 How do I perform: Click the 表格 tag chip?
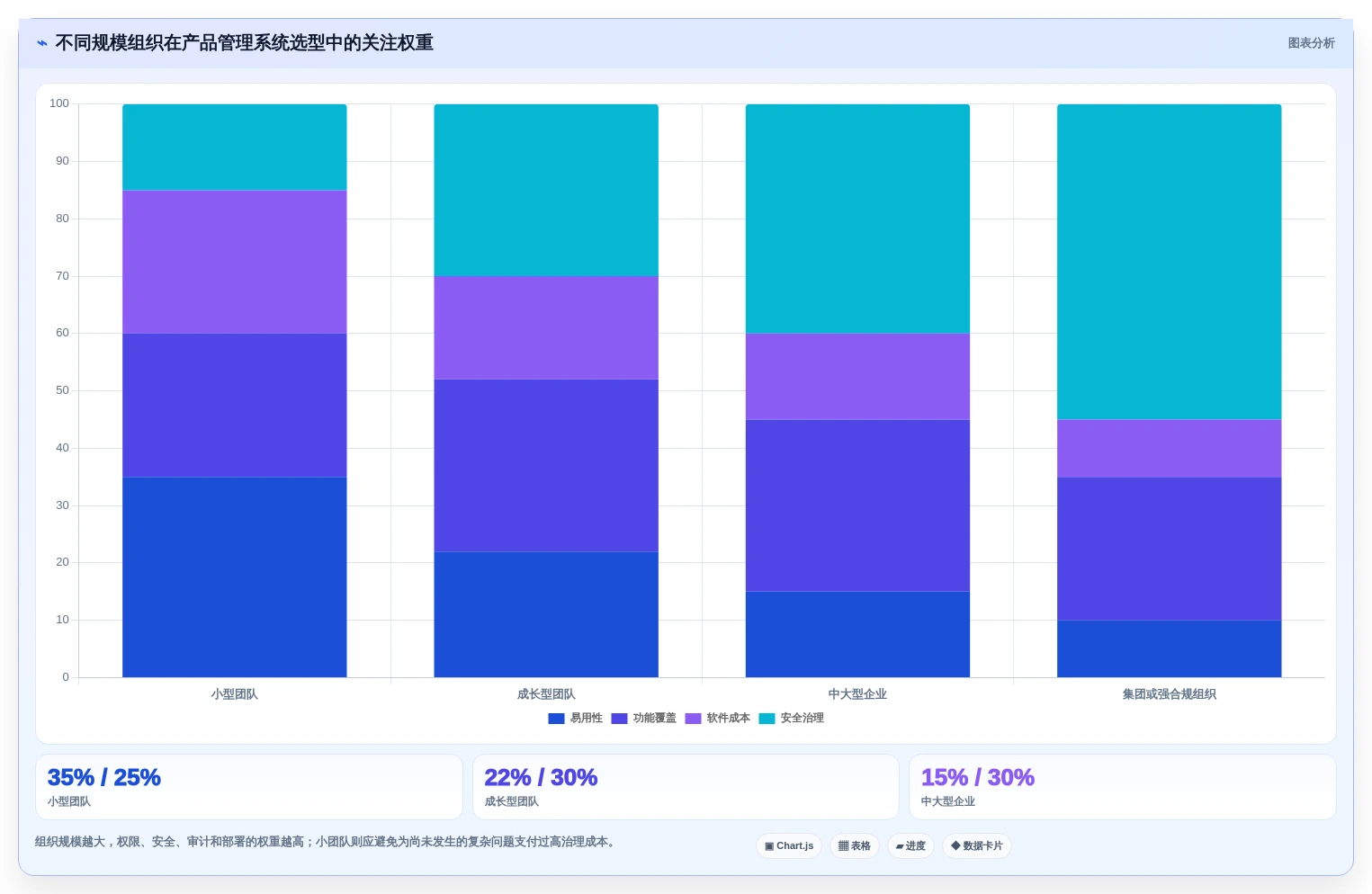point(855,846)
